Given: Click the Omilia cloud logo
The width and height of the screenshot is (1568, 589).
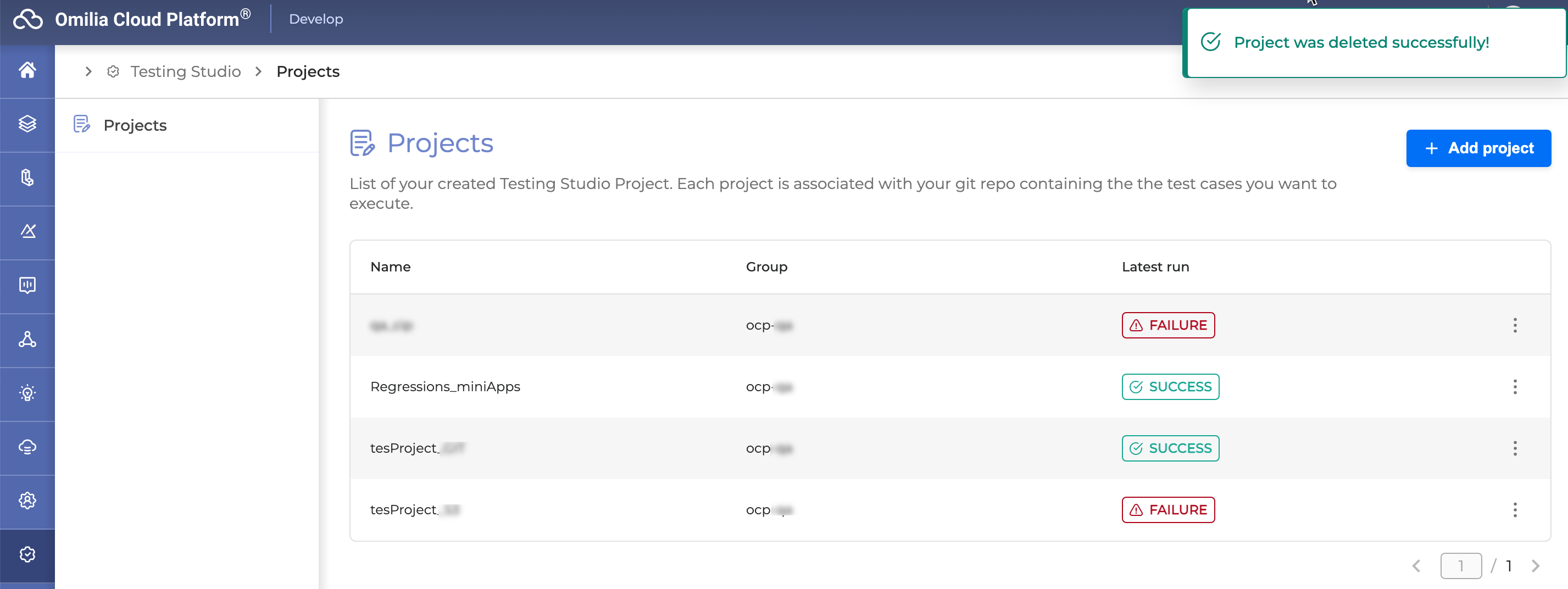Looking at the screenshot, I should pos(28,19).
